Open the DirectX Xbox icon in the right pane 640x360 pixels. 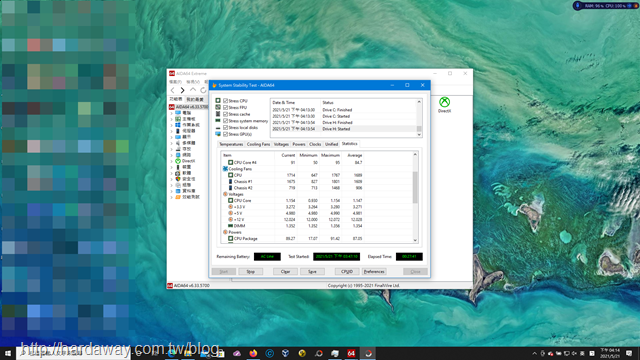(444, 102)
